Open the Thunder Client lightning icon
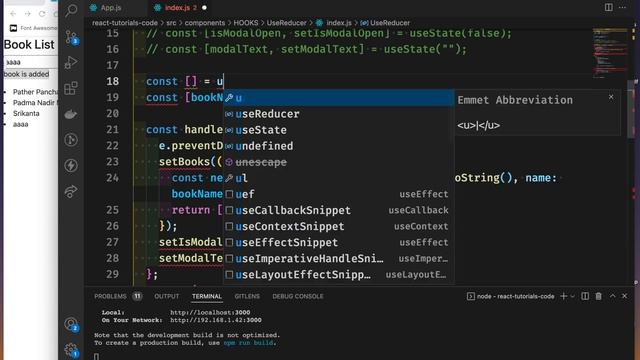This screenshot has width=640, height=360. tap(71, 166)
